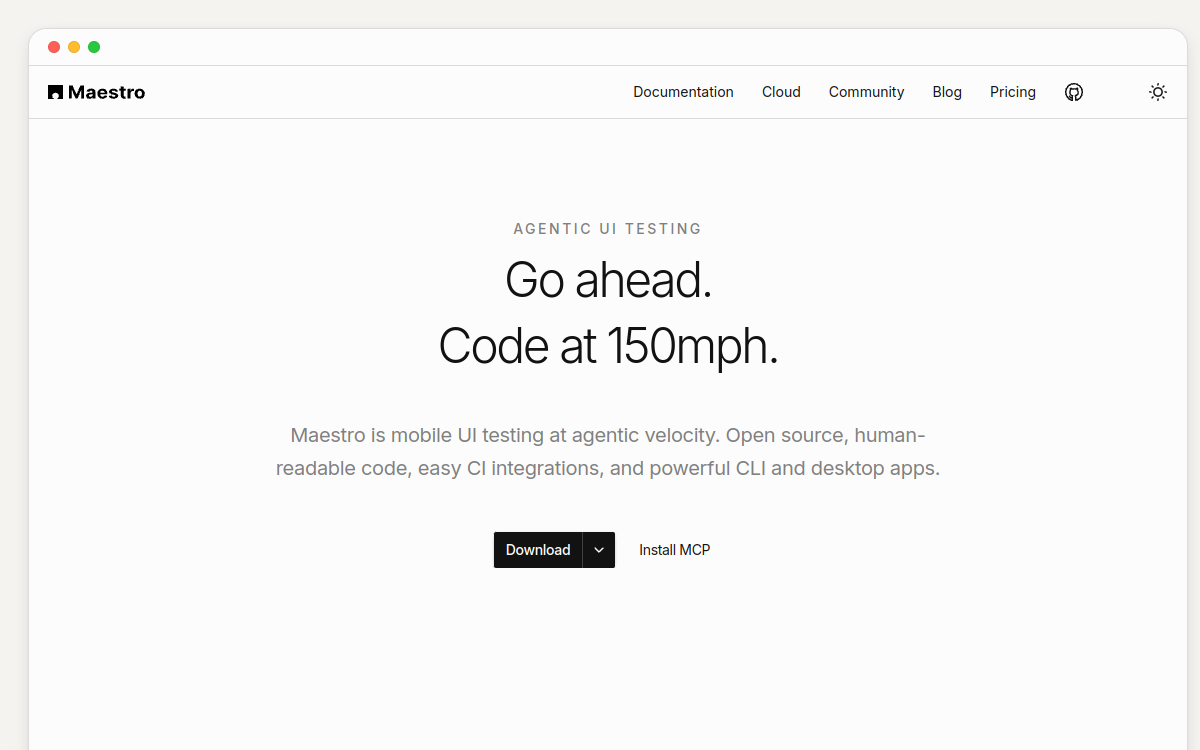
Task: Open the Documentation menu item
Action: point(684,92)
